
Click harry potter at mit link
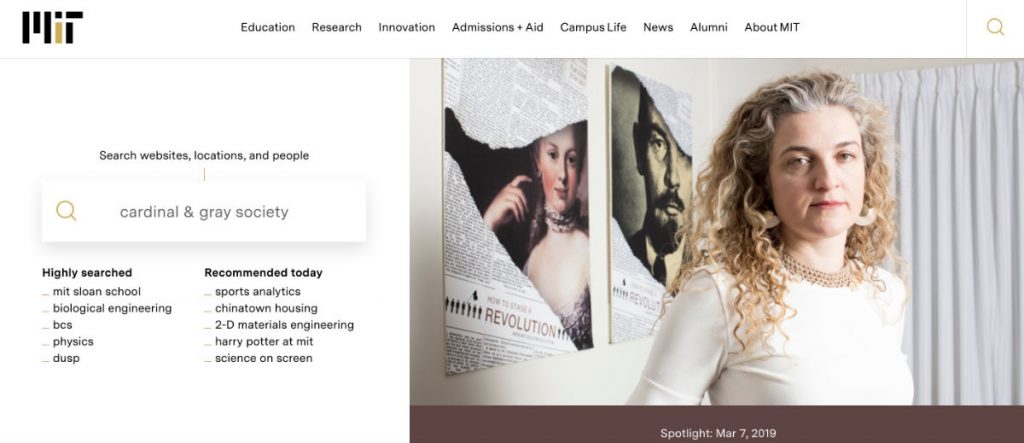pos(263,342)
